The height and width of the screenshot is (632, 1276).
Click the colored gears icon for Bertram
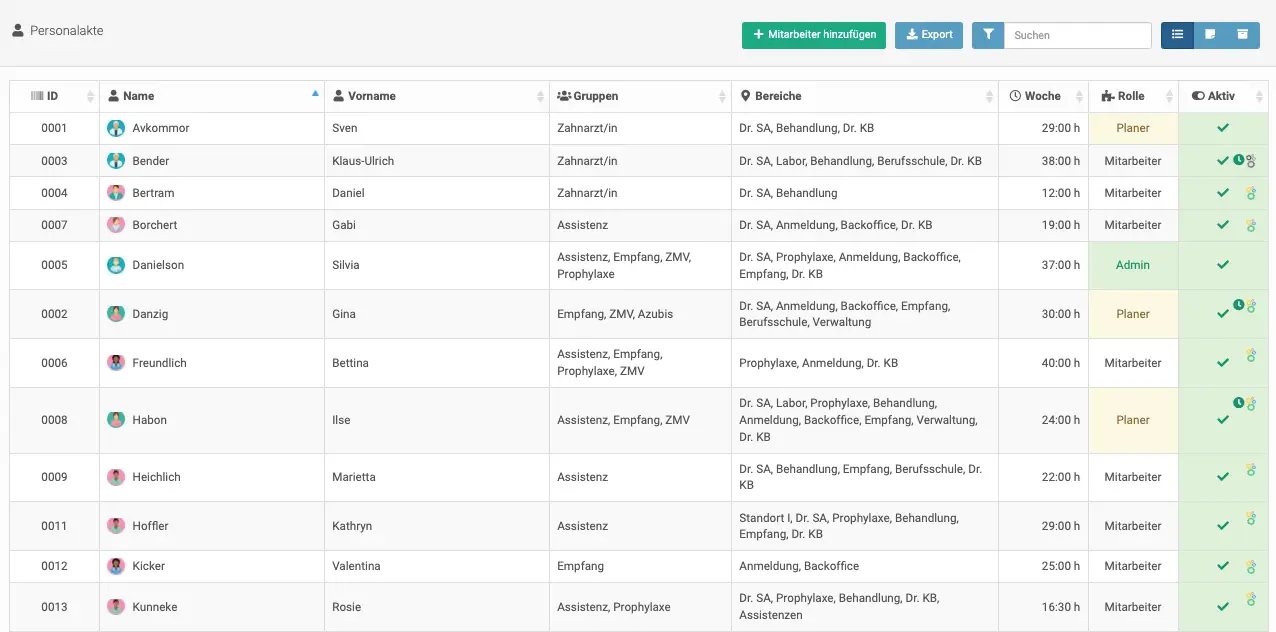click(x=1250, y=193)
